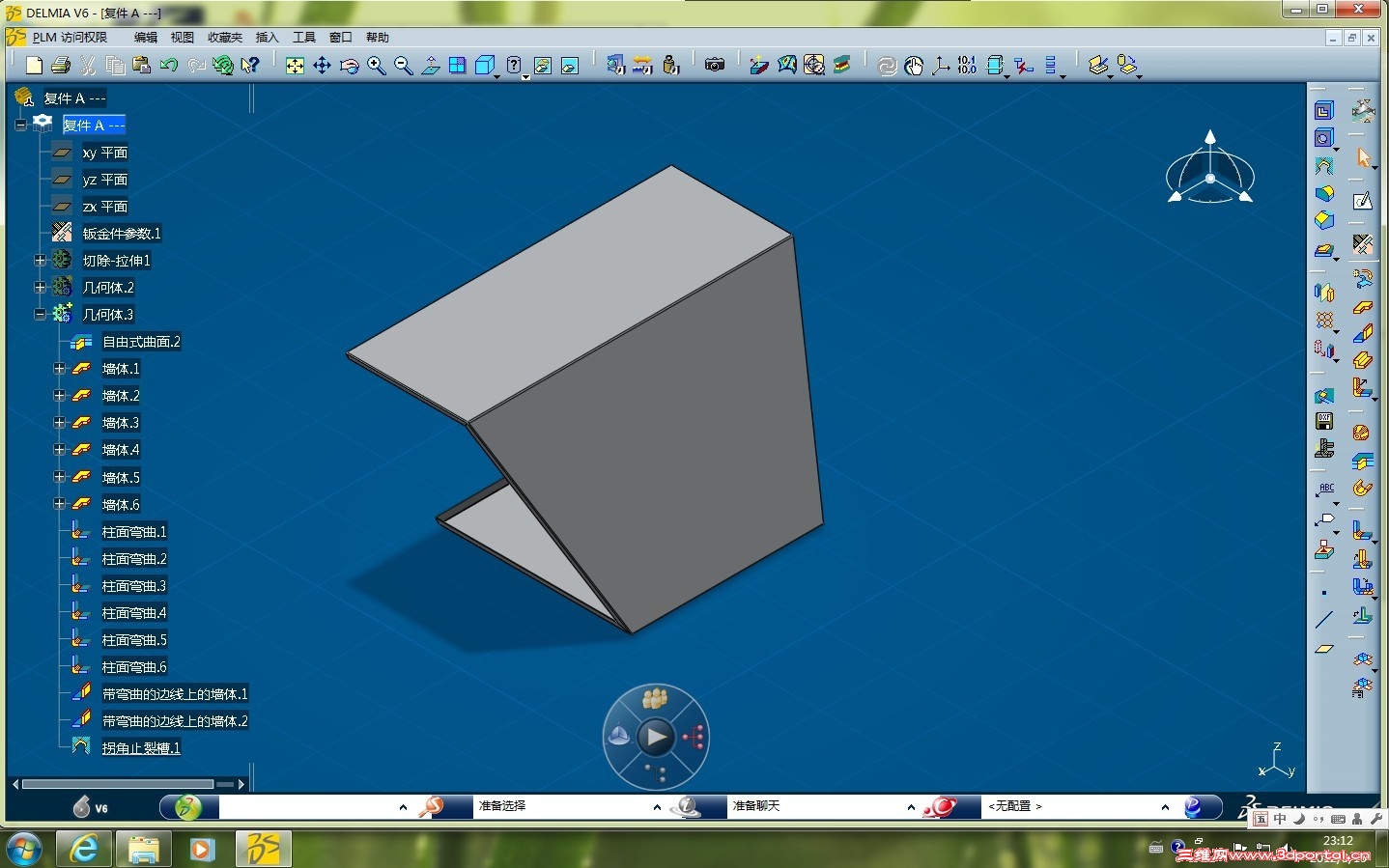Select 自由式曲面.2 in the tree
The width and height of the screenshot is (1389, 868).
pyautogui.click(x=141, y=342)
